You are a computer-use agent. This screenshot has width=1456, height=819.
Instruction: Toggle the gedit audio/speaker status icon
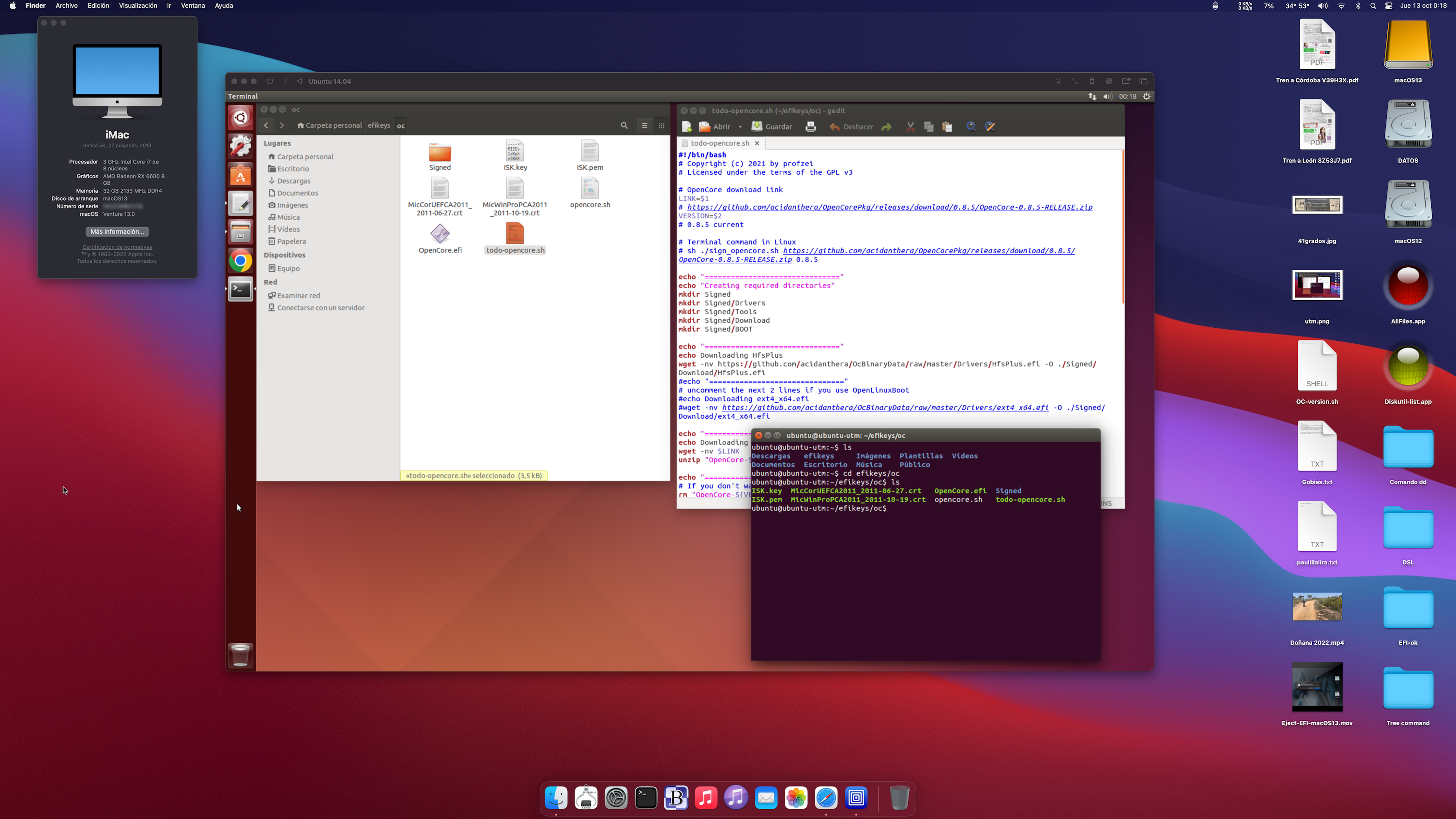pos(1107,96)
